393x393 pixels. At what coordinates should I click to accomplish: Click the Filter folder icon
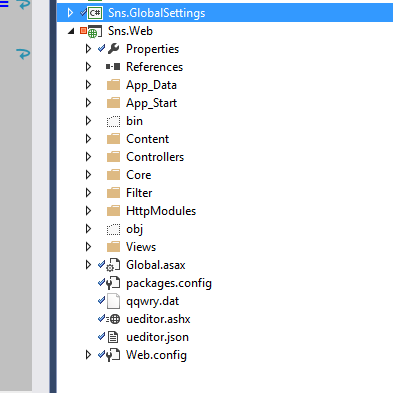coord(113,193)
